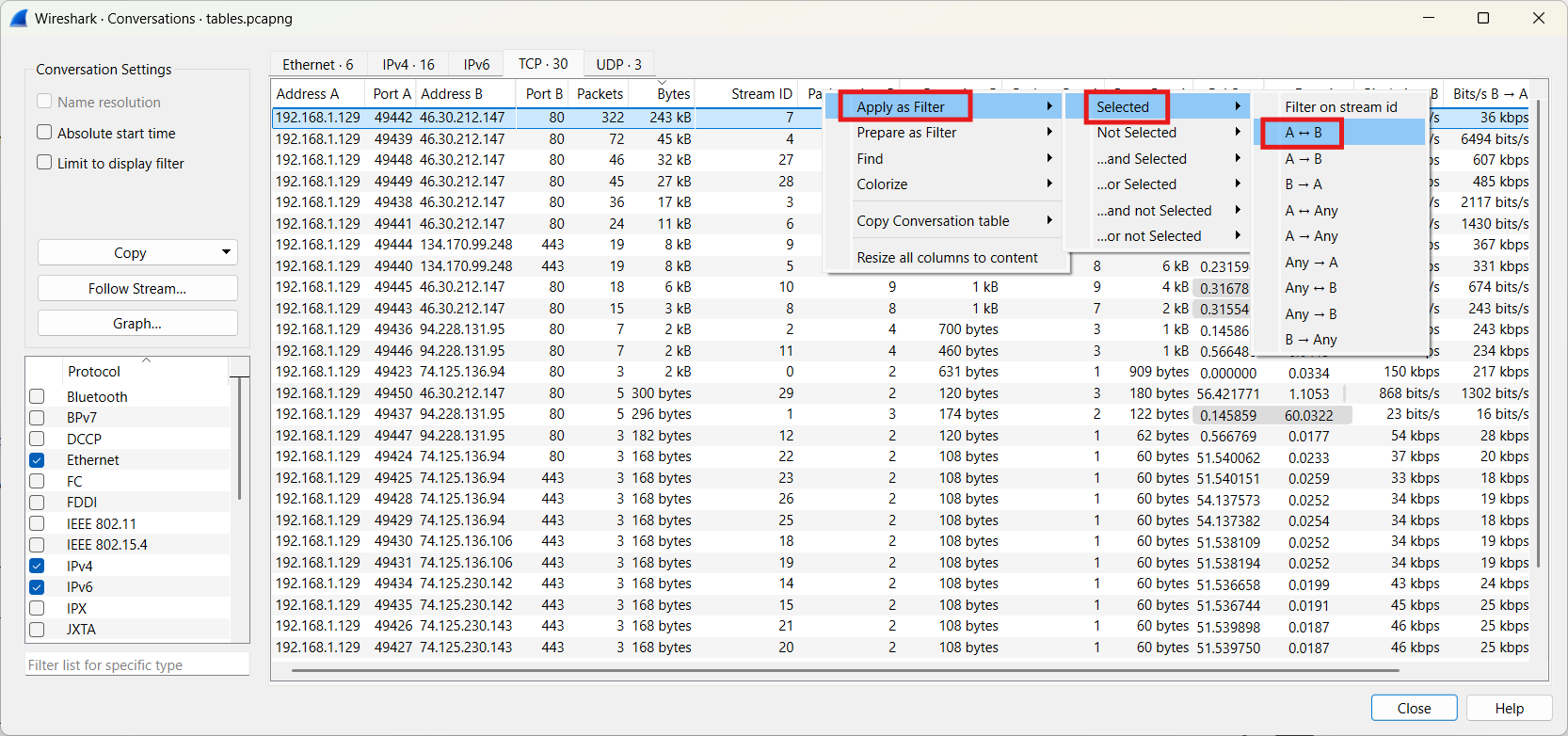This screenshot has width=1568, height=736.
Task: Click the Apply as Filter submenu arrow
Action: click(x=1048, y=106)
